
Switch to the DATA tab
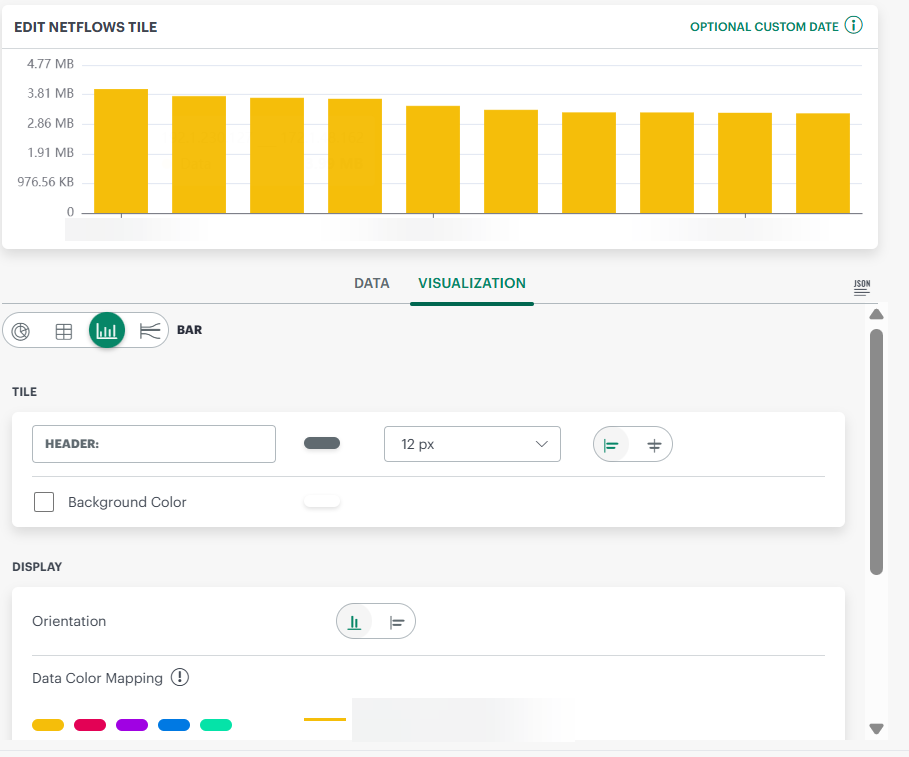coord(371,283)
